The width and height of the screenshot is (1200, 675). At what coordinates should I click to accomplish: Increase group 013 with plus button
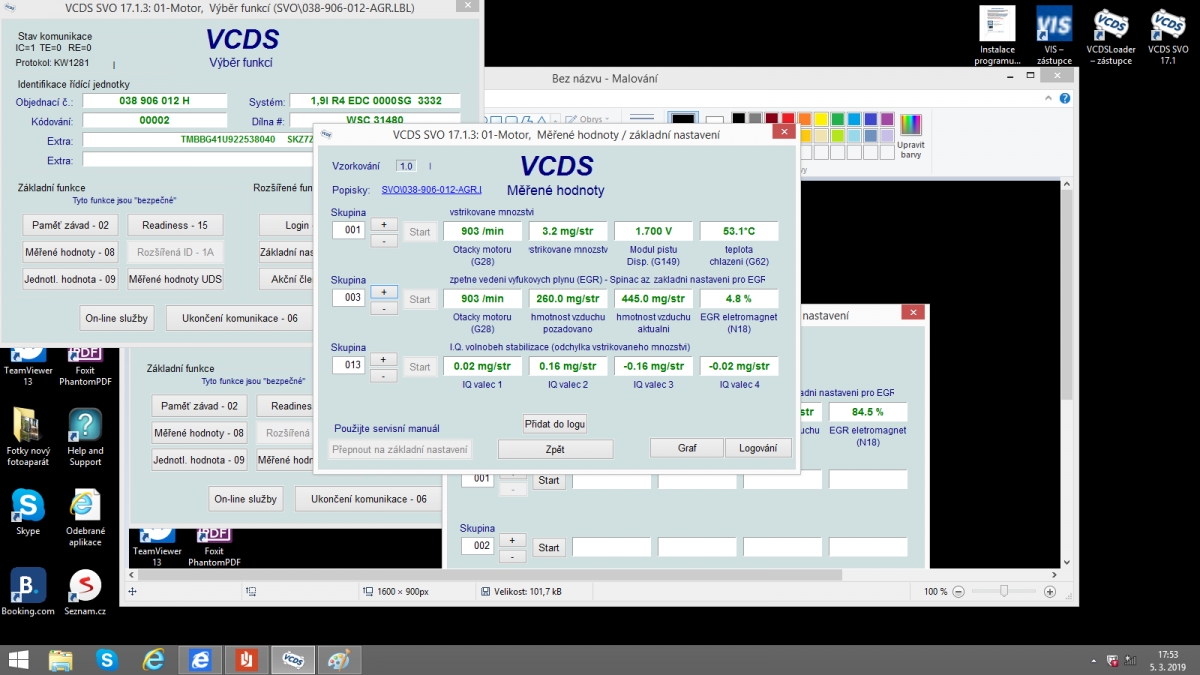(384, 359)
